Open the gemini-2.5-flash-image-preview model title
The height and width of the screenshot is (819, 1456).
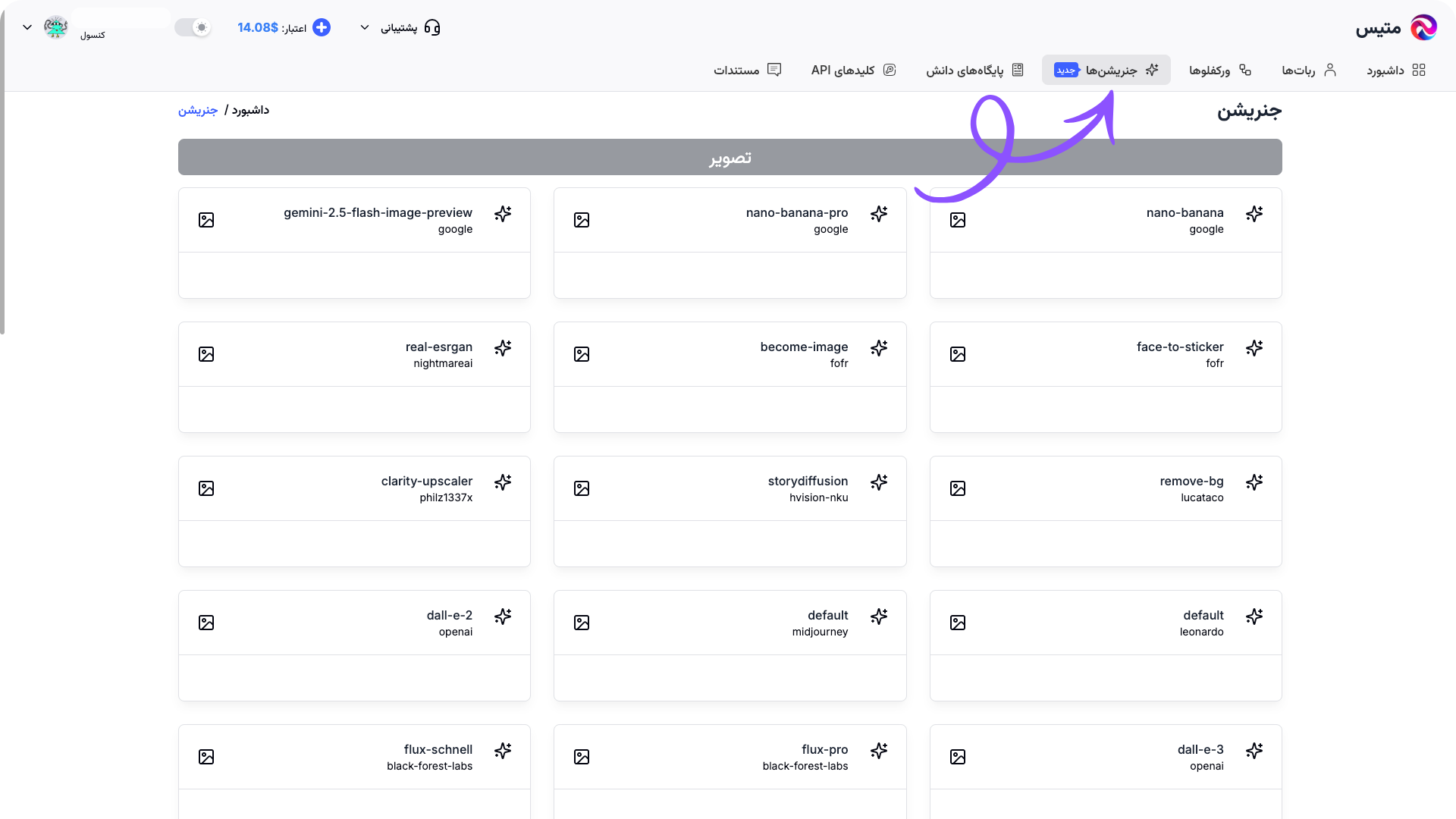[378, 212]
